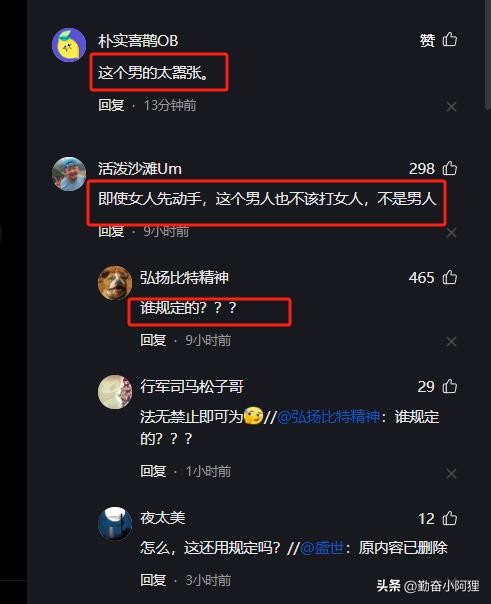Like 活泼沙滩Um's comment with 298 likes

[449, 168]
